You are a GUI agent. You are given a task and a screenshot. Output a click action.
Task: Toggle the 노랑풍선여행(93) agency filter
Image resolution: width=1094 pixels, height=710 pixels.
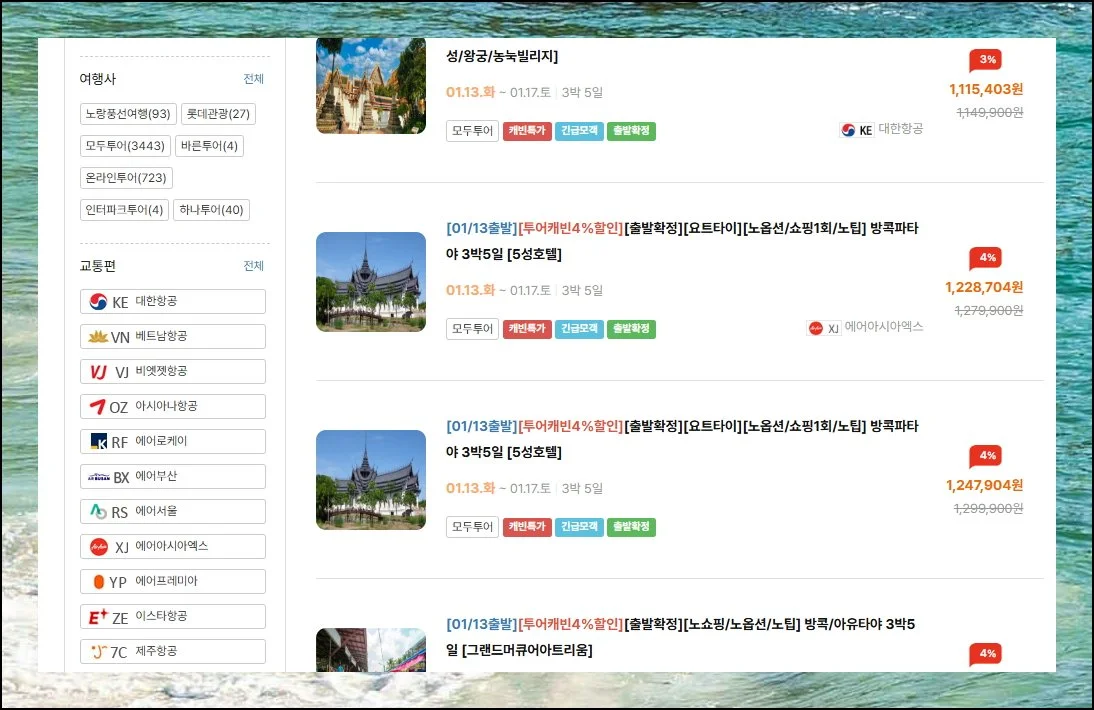click(x=128, y=114)
